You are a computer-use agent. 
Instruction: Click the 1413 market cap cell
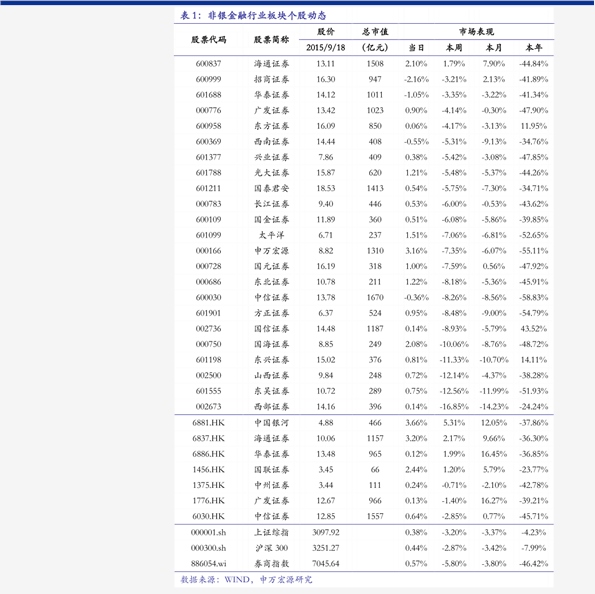375,188
